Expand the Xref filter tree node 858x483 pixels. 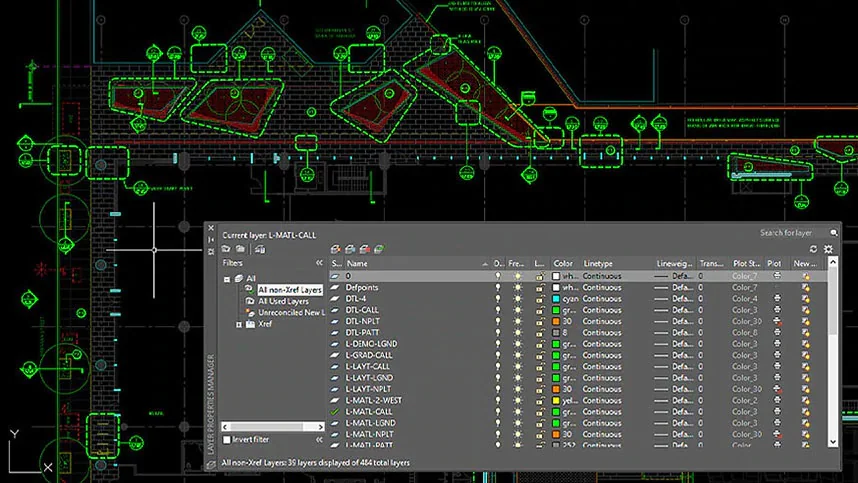[x=238, y=324]
